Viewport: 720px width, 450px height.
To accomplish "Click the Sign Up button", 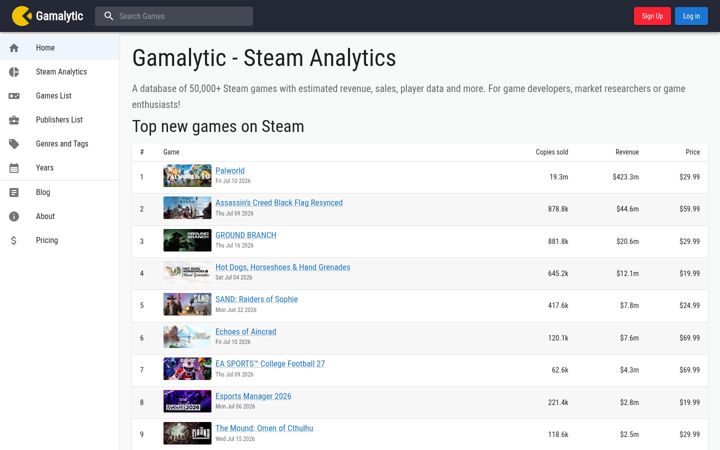I will [652, 16].
